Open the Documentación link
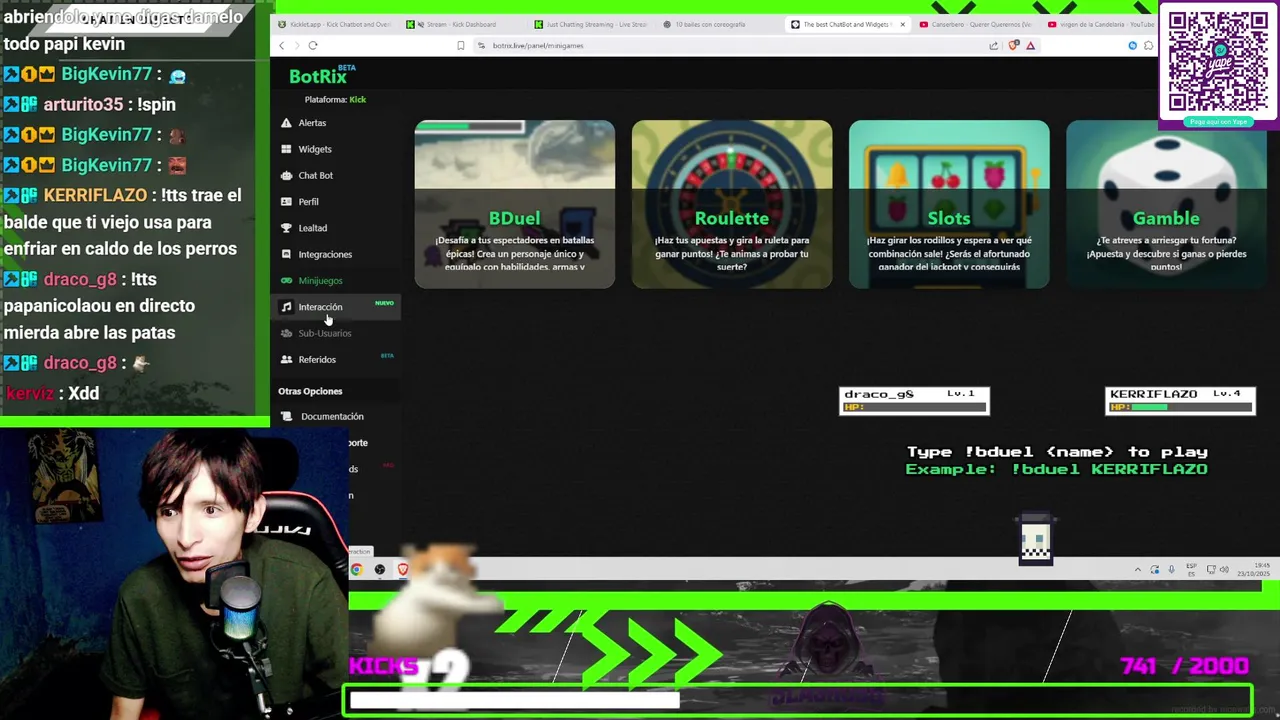Image resolution: width=1280 pixels, height=720 pixels. (x=332, y=416)
